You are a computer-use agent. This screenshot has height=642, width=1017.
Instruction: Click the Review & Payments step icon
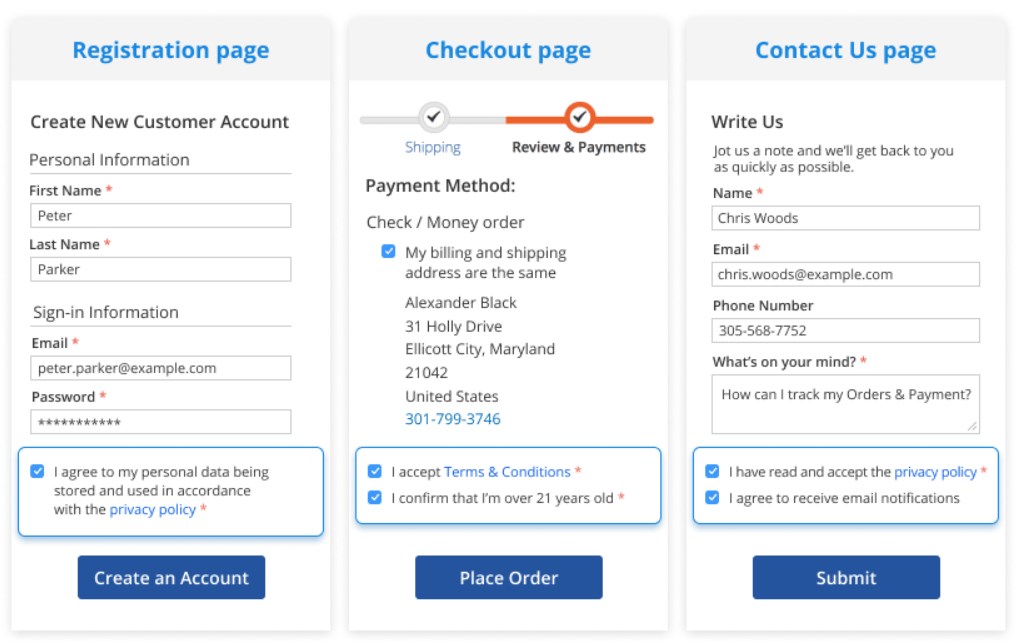[579, 117]
